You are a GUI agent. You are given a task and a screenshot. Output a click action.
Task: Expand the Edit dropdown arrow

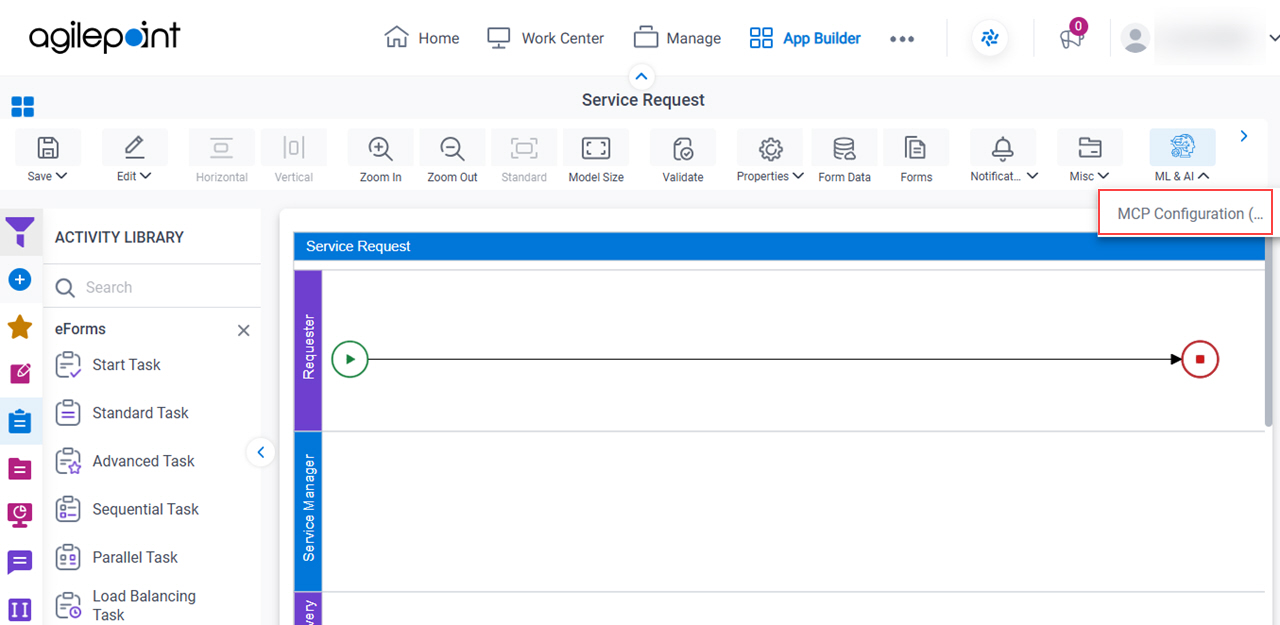click(x=146, y=176)
